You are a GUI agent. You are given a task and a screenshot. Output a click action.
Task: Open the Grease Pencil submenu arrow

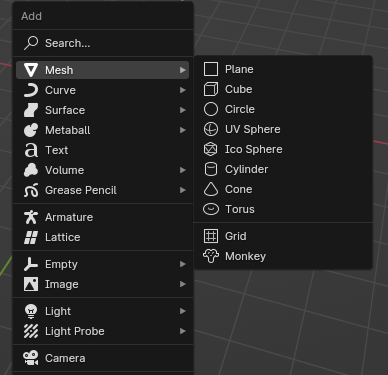(182, 190)
